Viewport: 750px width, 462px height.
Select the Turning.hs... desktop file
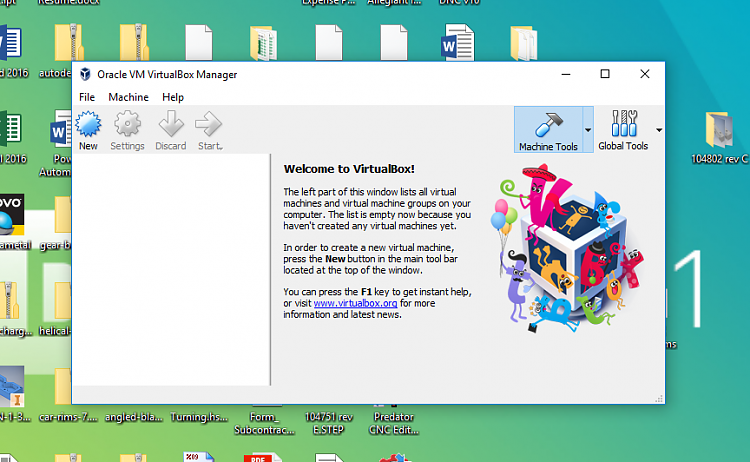(x=199, y=416)
